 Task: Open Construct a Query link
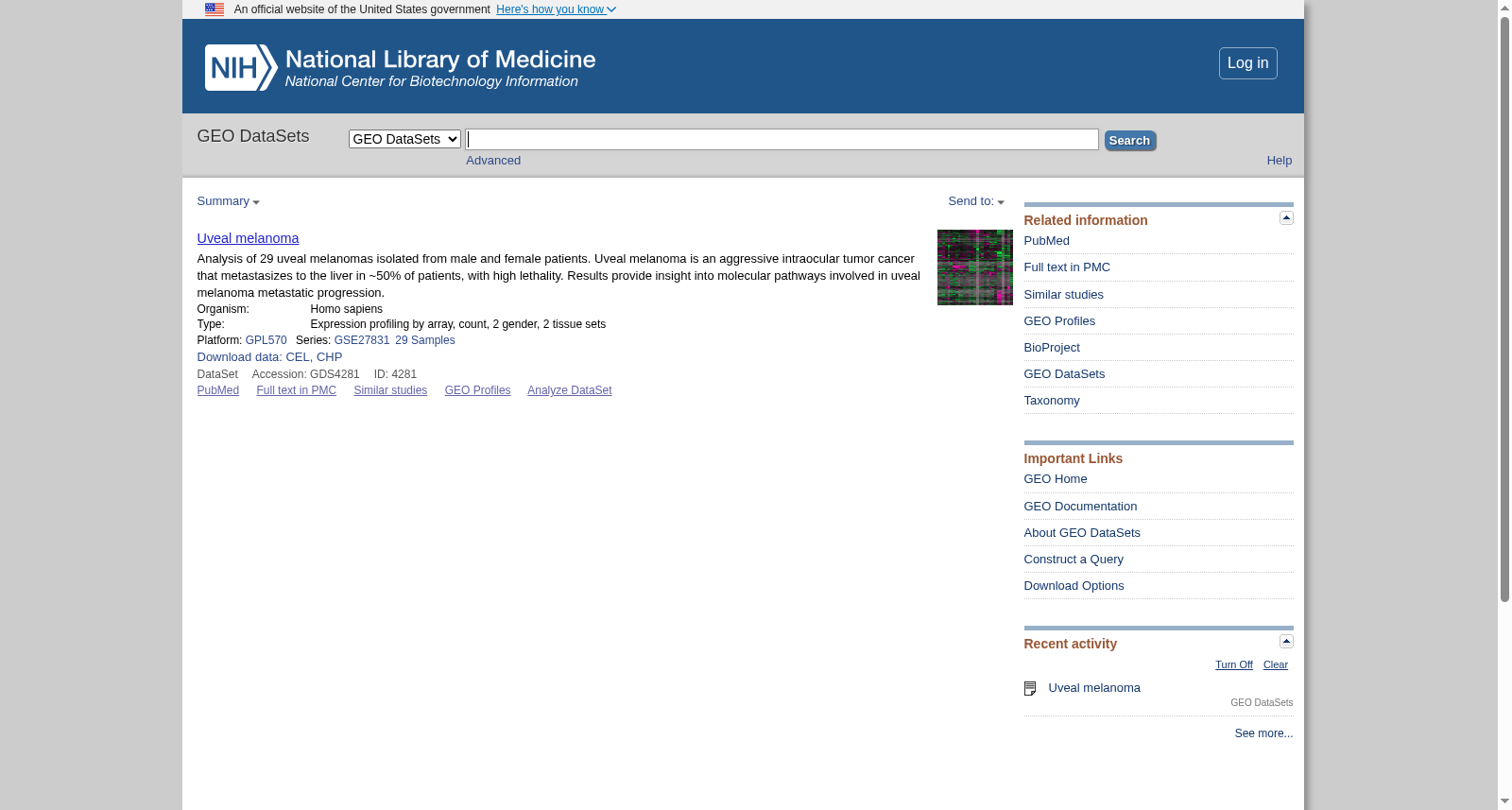(x=1074, y=560)
